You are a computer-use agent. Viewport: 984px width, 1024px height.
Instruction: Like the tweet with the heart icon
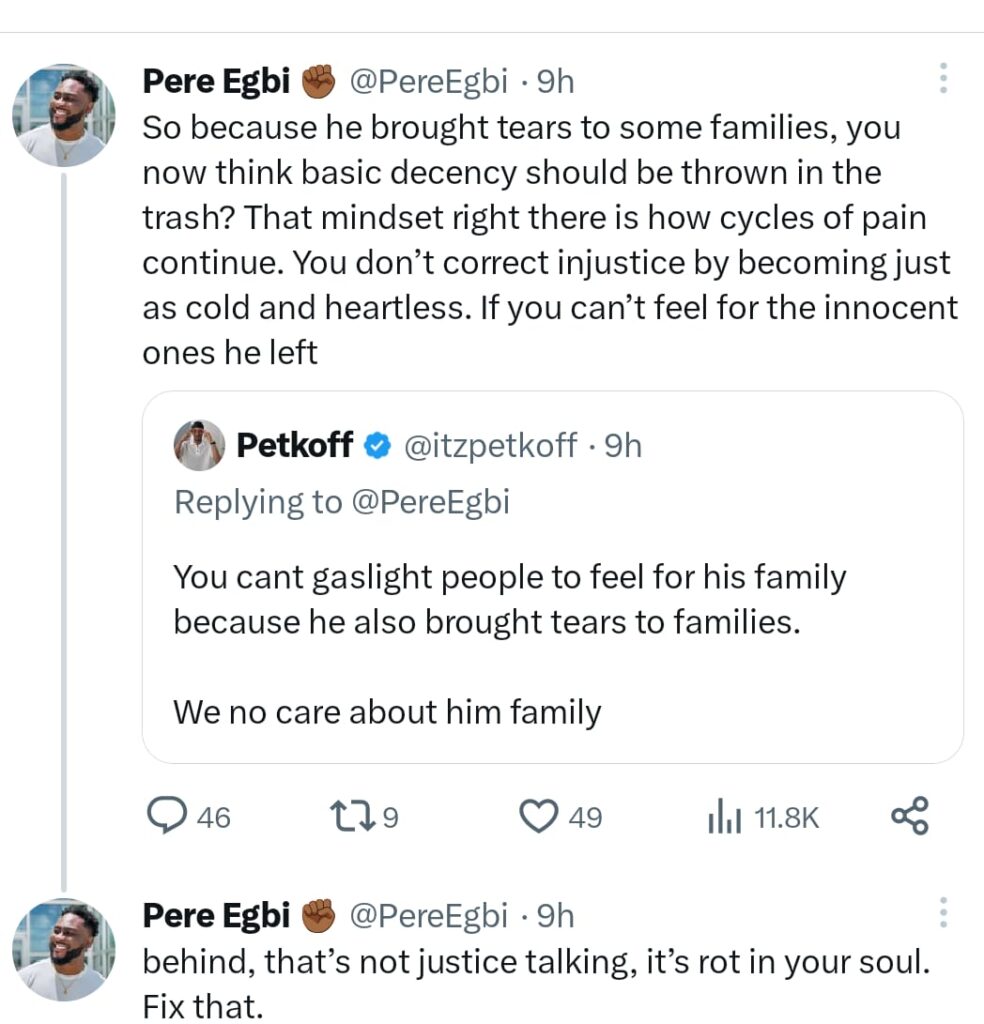click(x=540, y=817)
